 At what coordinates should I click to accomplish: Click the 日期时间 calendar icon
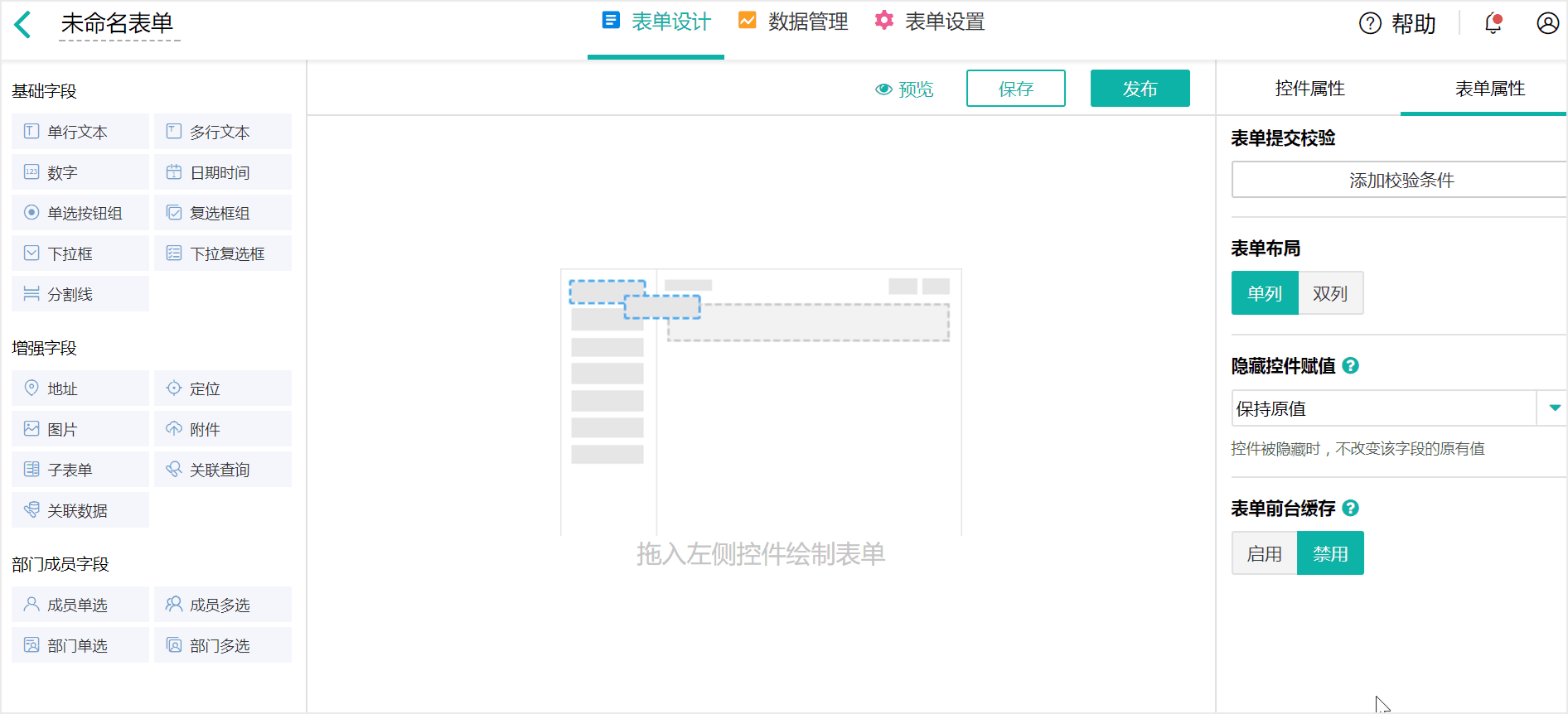pos(174,171)
